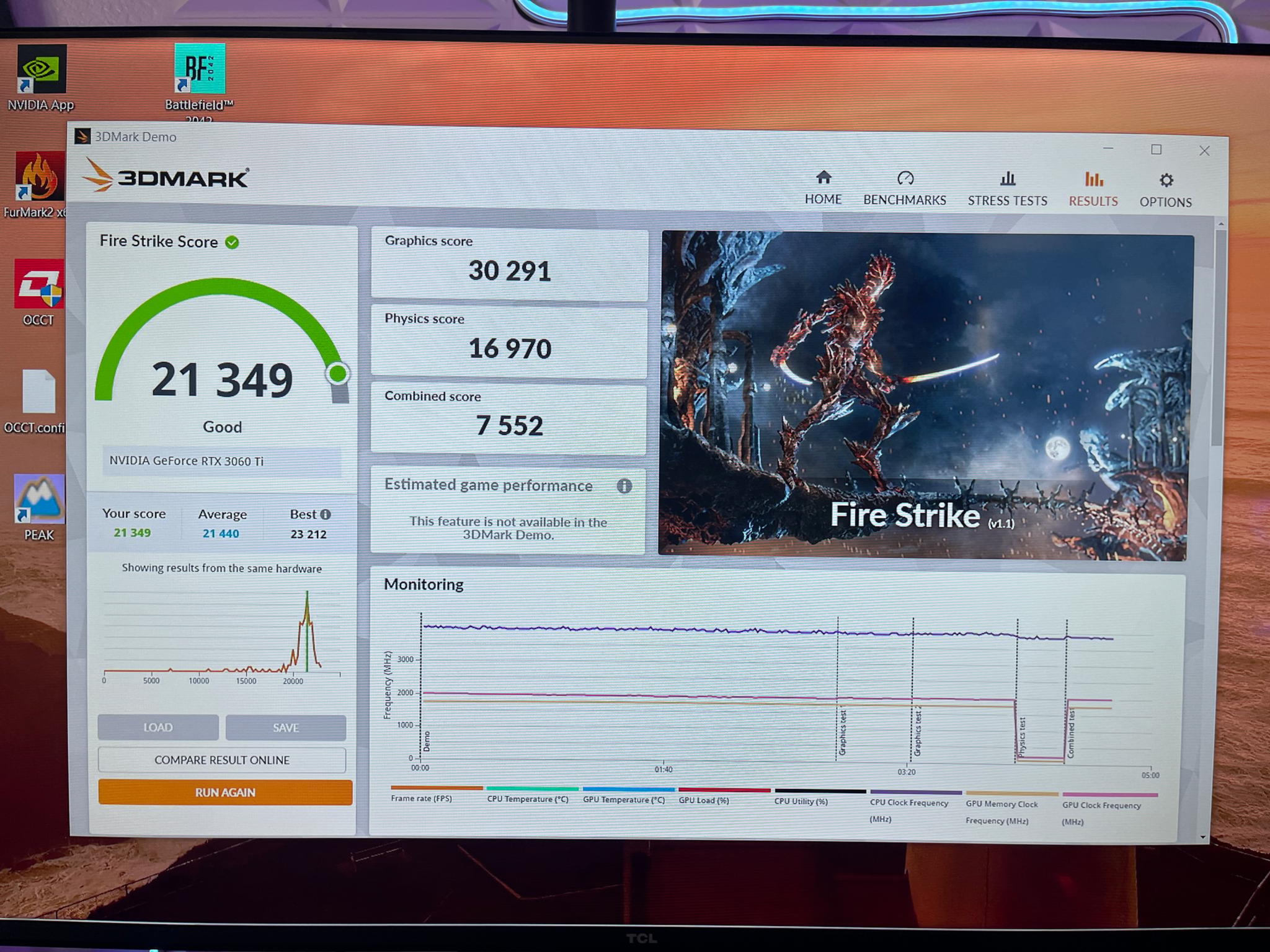This screenshot has height=952, width=1270.
Task: Launch the OCCT desktop shortcut
Action: click(38, 292)
